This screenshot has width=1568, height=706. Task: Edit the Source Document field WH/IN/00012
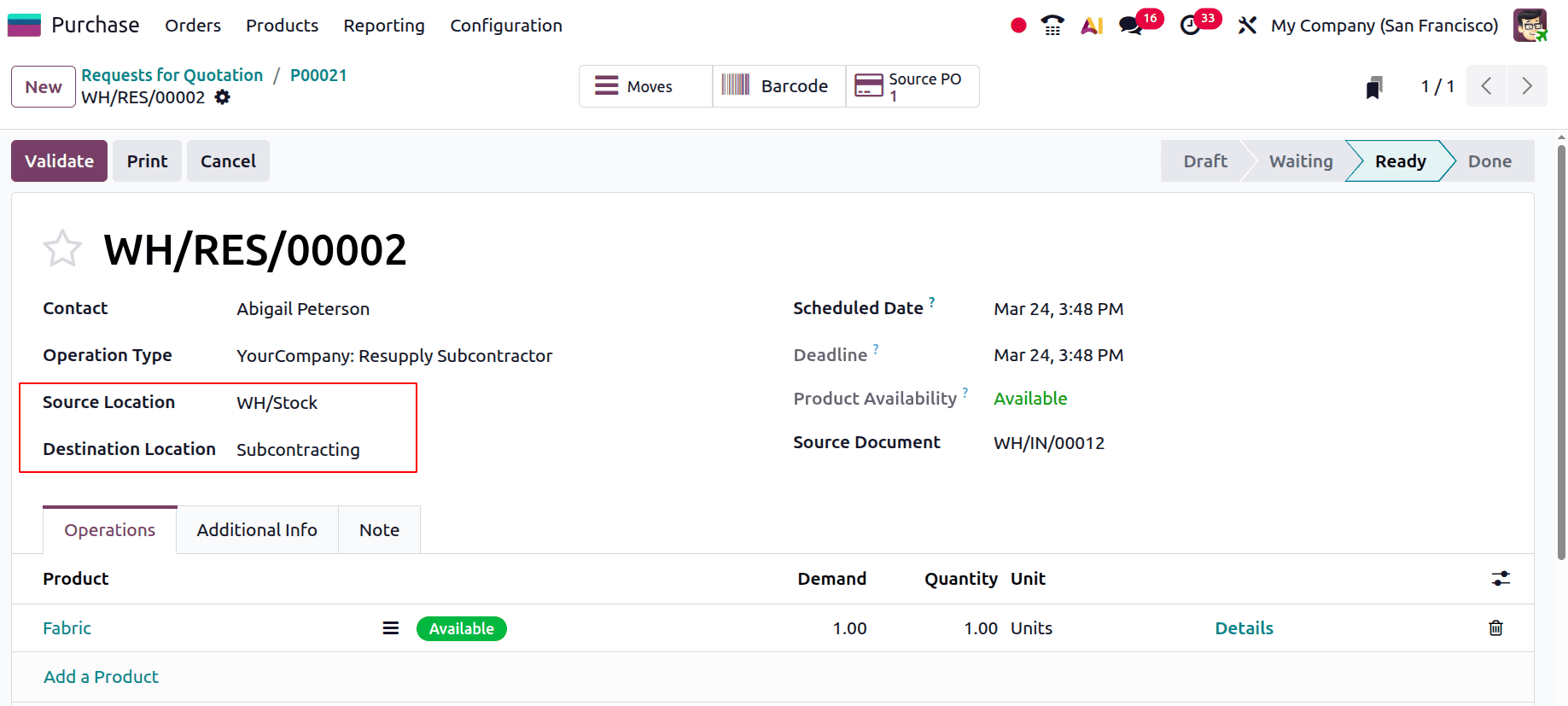click(1049, 443)
